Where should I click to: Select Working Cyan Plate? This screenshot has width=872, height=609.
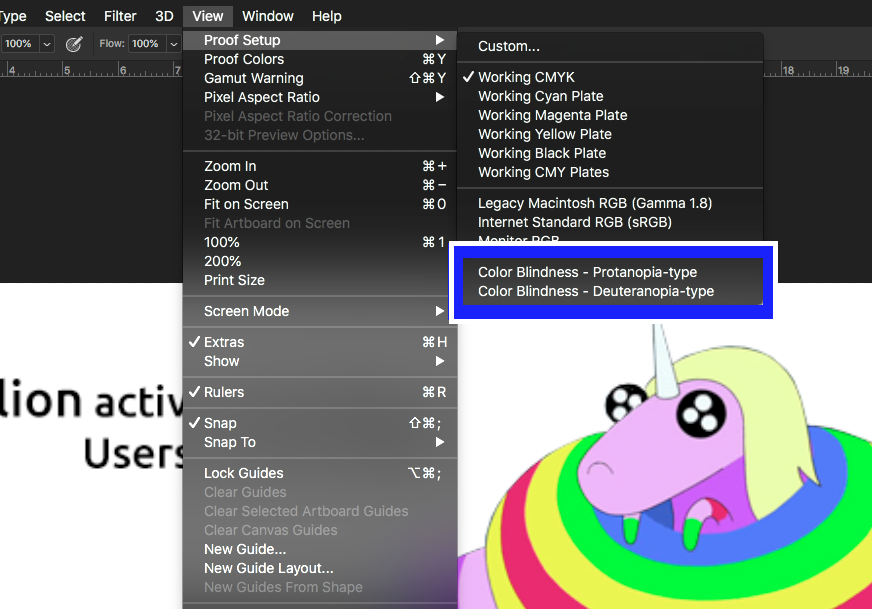pos(610,96)
